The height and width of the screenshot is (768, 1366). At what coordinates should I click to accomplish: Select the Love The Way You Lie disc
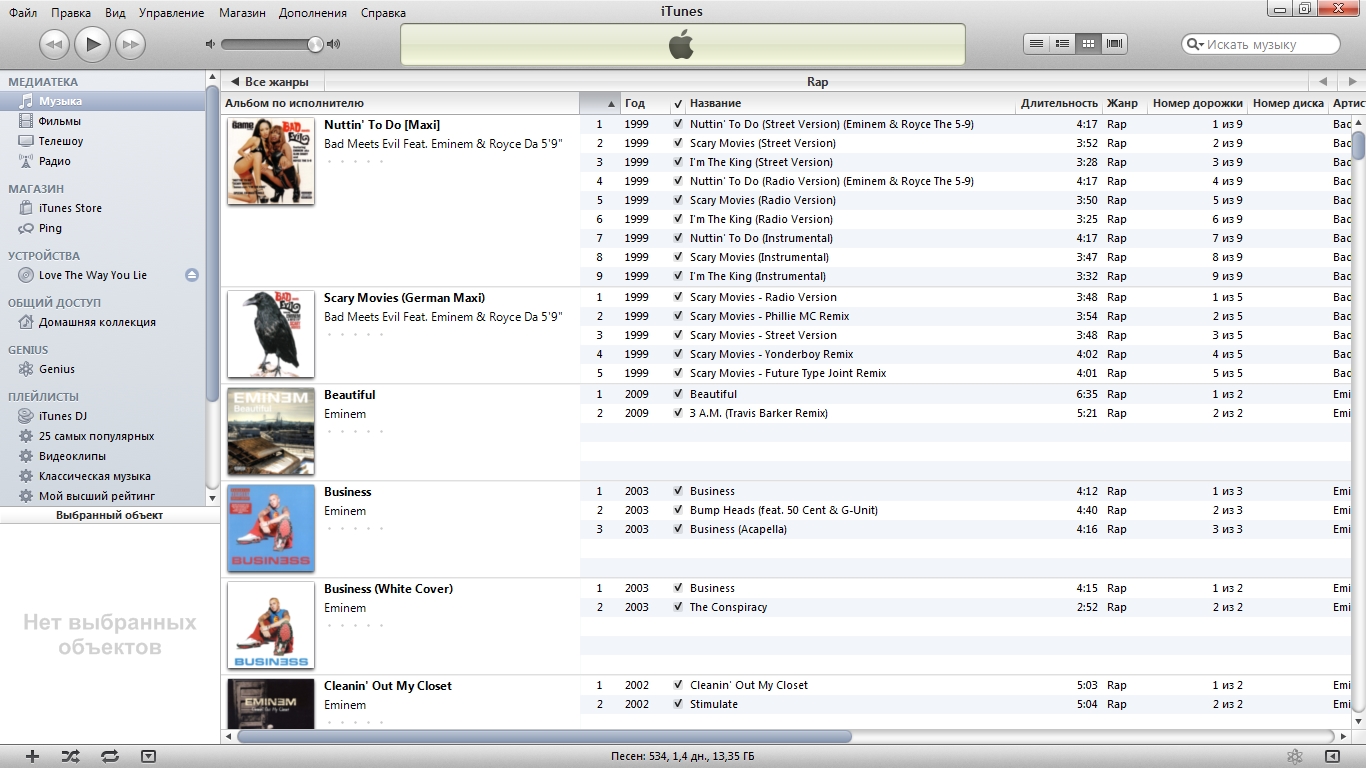(92, 275)
